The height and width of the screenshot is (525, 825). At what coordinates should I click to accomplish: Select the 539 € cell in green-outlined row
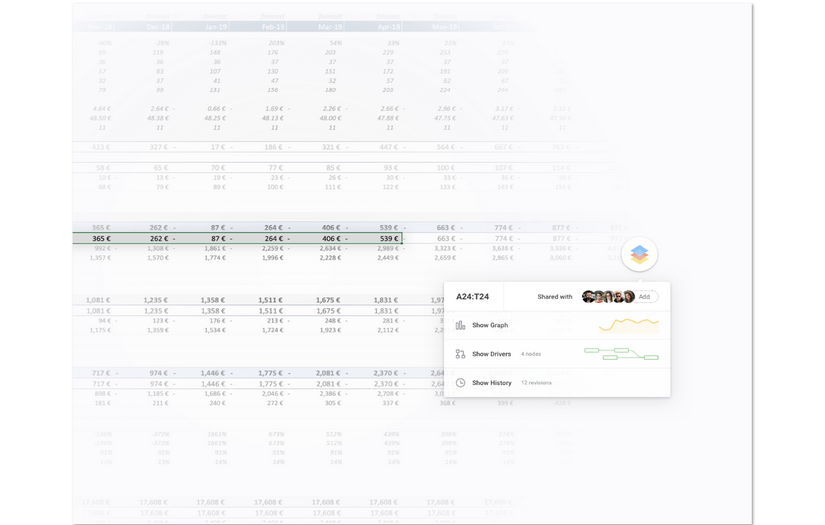(x=389, y=238)
